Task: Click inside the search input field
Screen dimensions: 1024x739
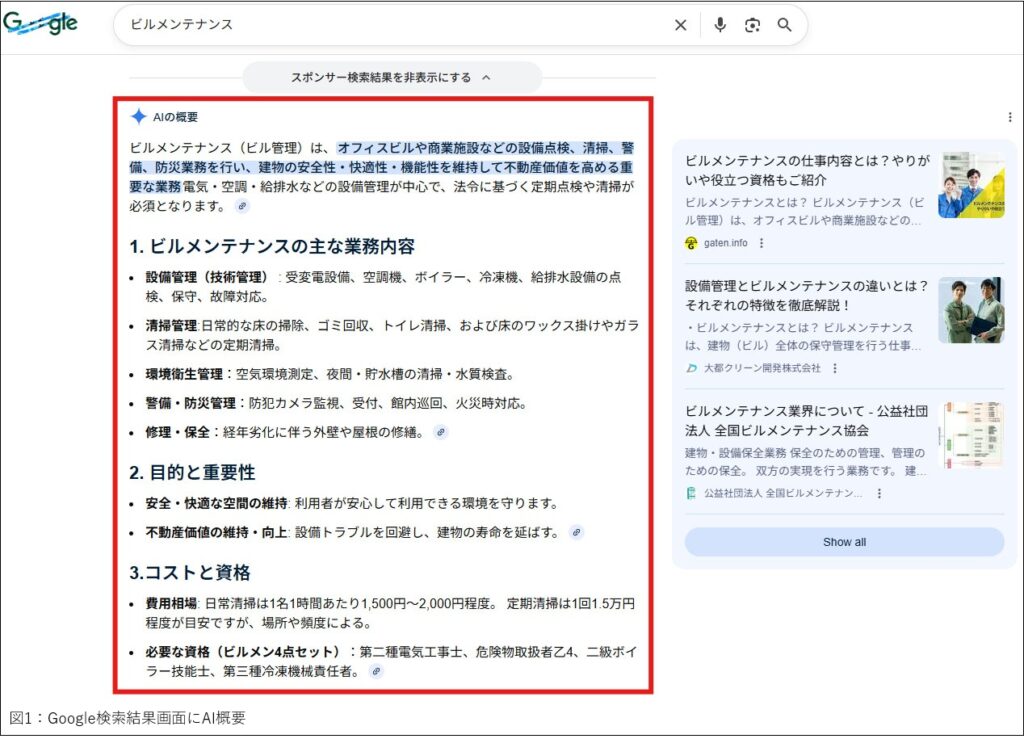Action: [400, 25]
